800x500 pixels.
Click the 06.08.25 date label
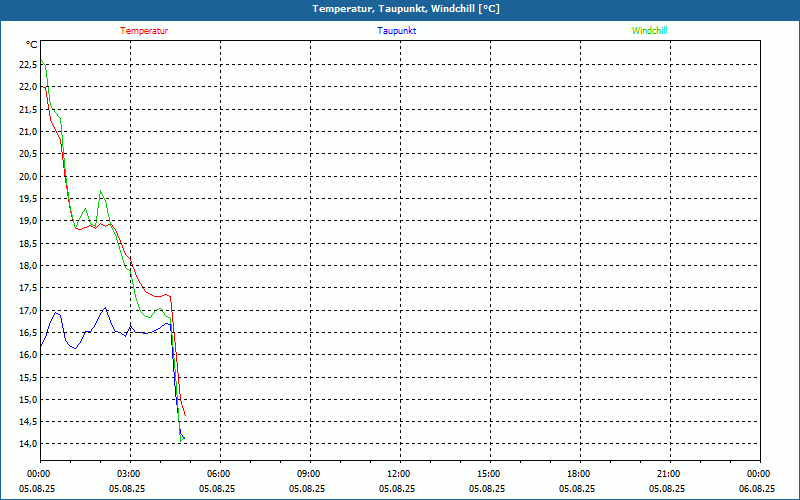coord(757,488)
